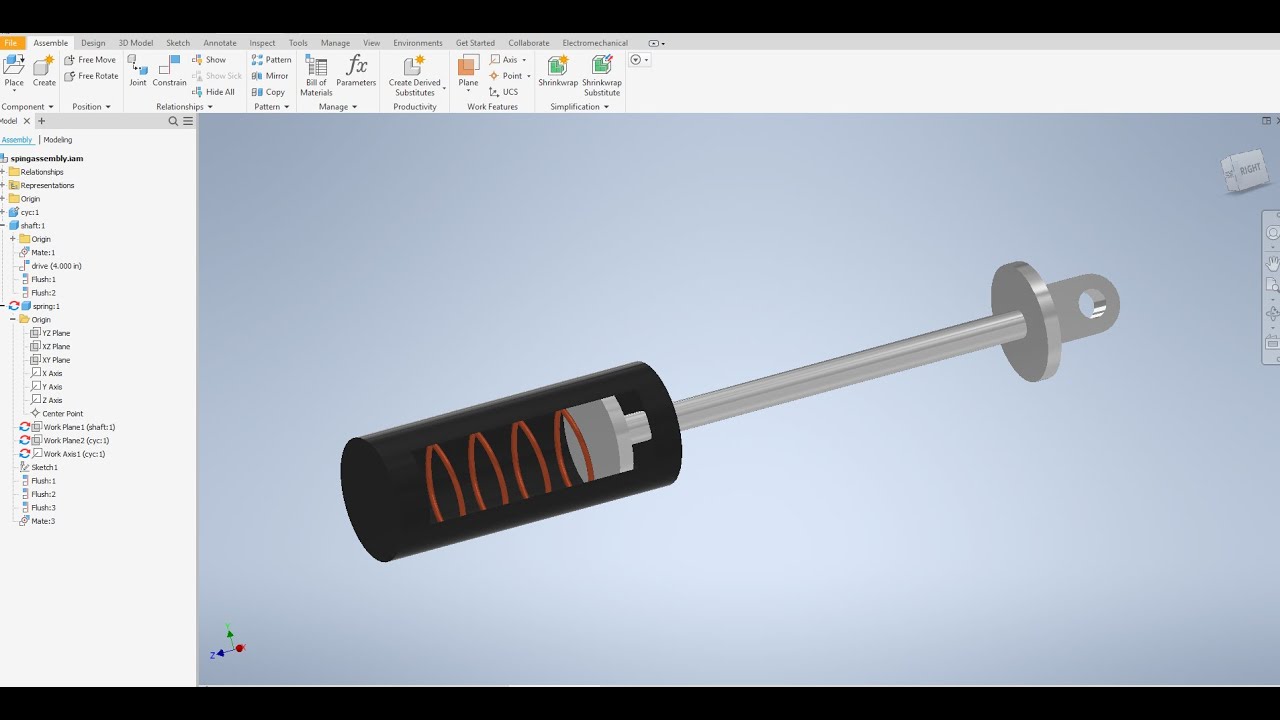Open the Joint tool
This screenshot has width=1280, height=720.
(x=138, y=71)
